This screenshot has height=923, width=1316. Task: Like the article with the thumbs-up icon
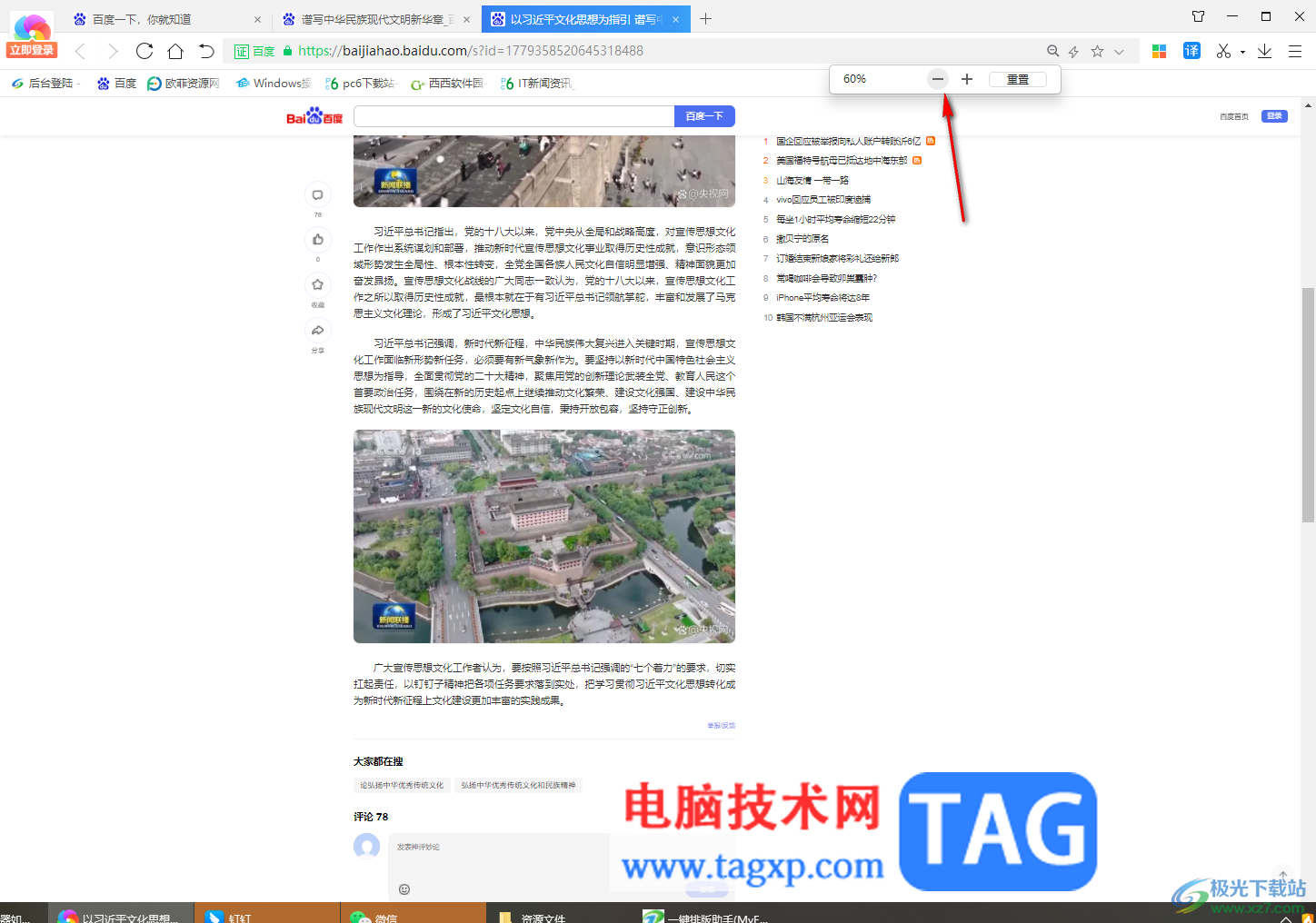(x=317, y=239)
